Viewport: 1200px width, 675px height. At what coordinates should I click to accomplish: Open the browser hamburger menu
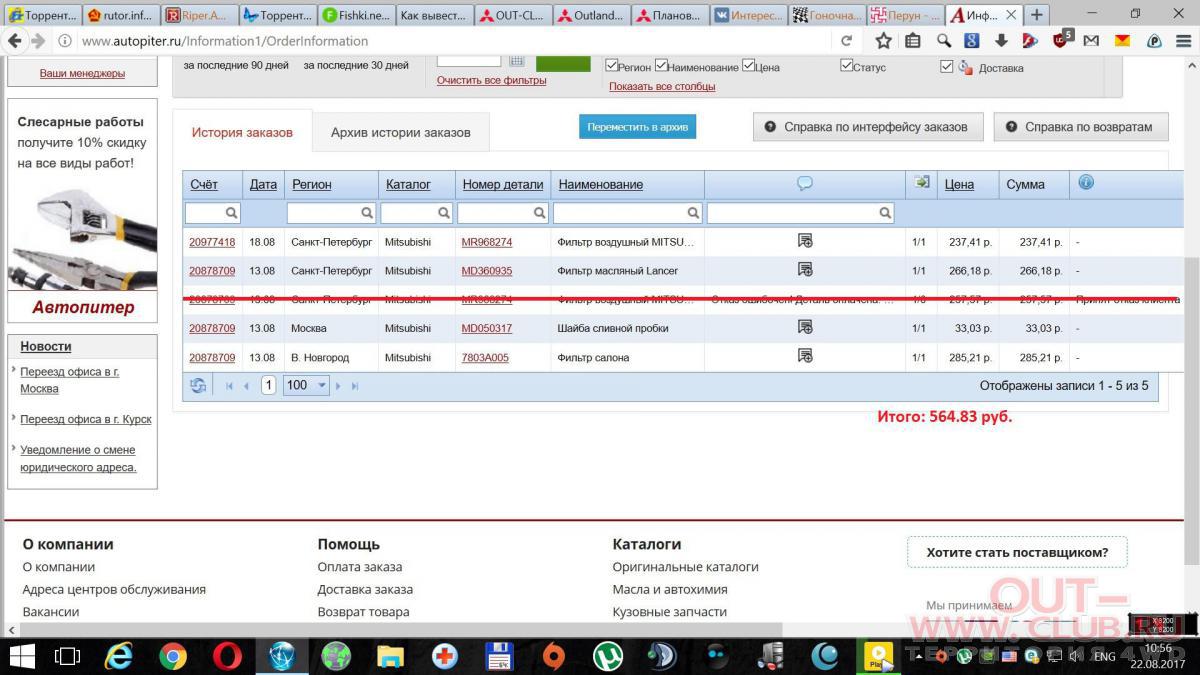coord(1185,41)
